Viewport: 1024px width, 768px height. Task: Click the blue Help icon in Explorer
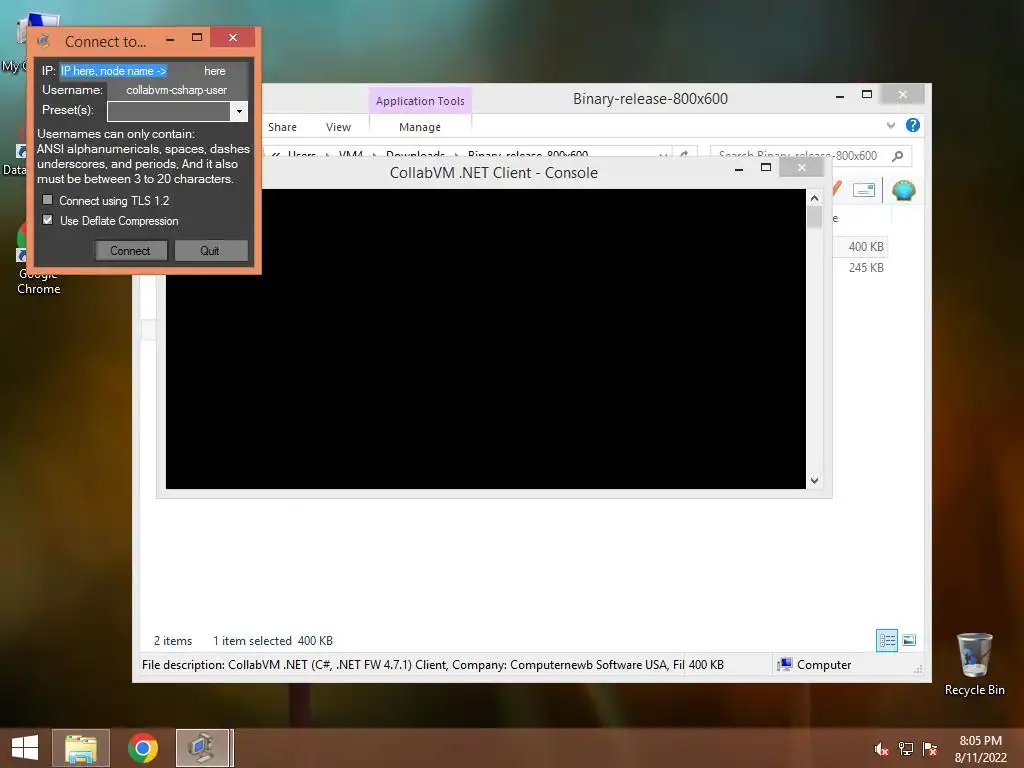(913, 125)
